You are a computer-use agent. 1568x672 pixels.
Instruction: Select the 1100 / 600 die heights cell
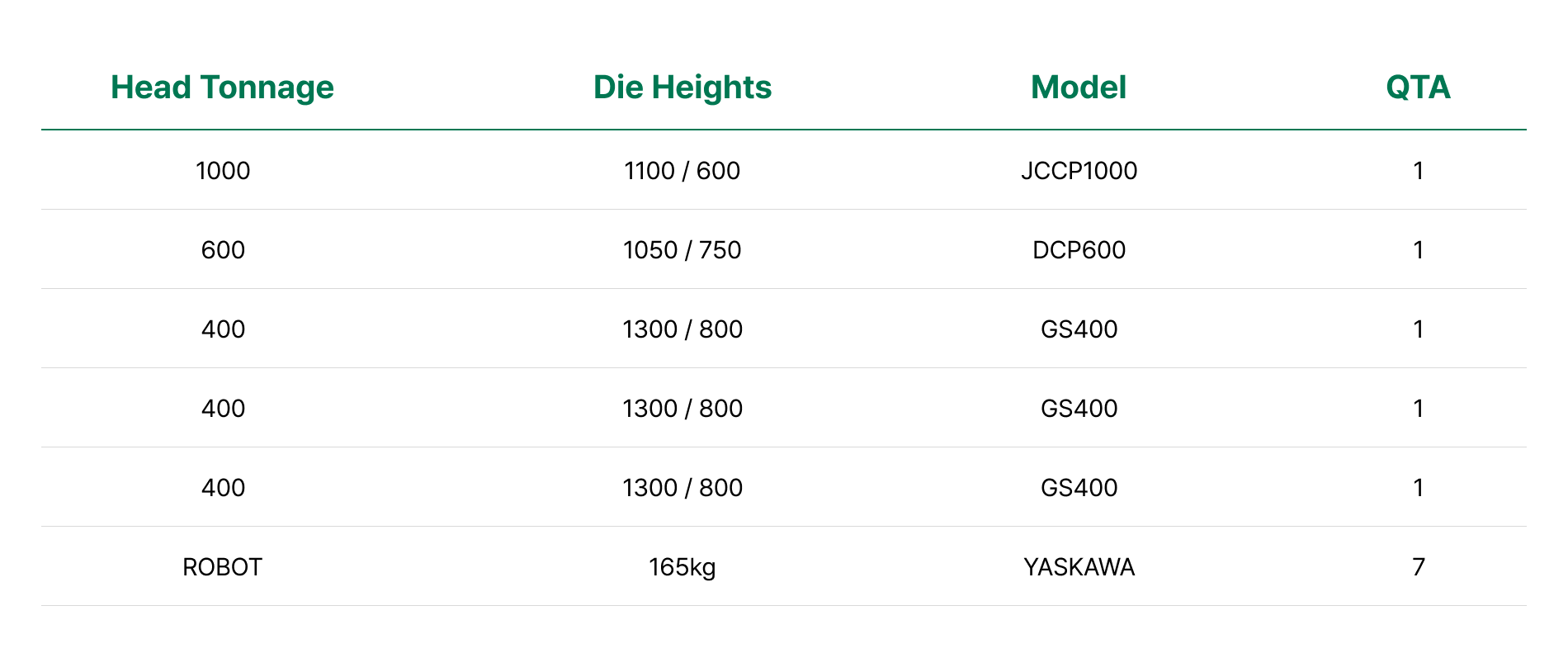click(682, 171)
